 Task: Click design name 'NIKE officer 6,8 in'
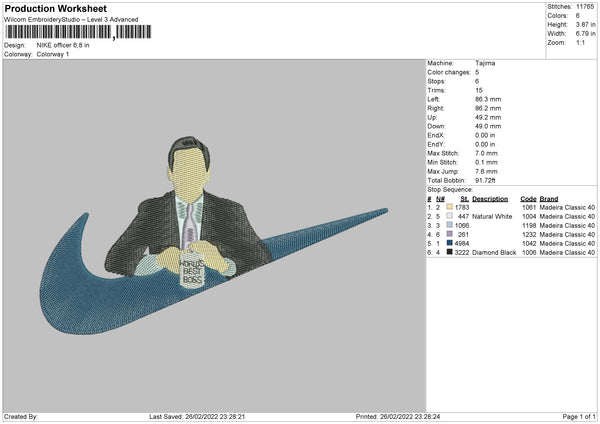(63, 45)
